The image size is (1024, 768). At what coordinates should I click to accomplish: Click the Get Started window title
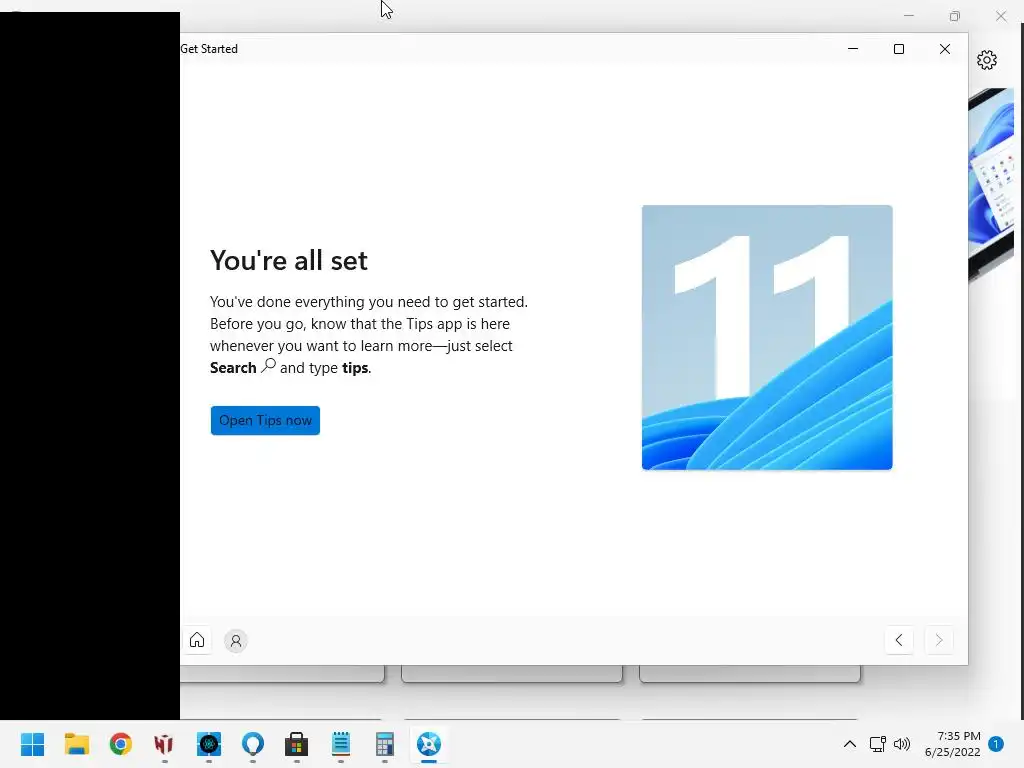pos(209,49)
